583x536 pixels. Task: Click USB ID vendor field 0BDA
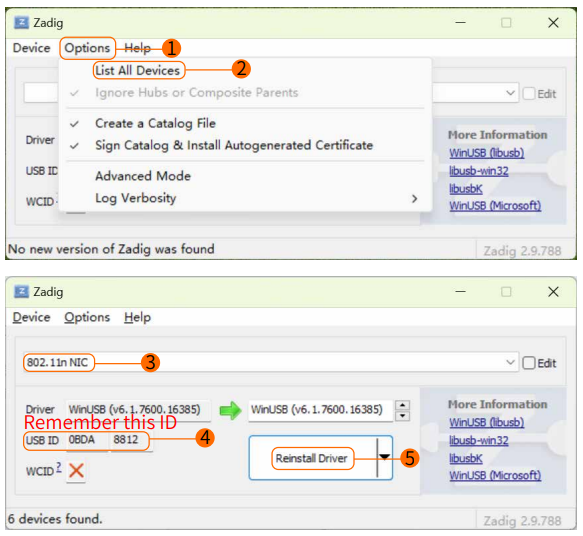(x=88, y=440)
